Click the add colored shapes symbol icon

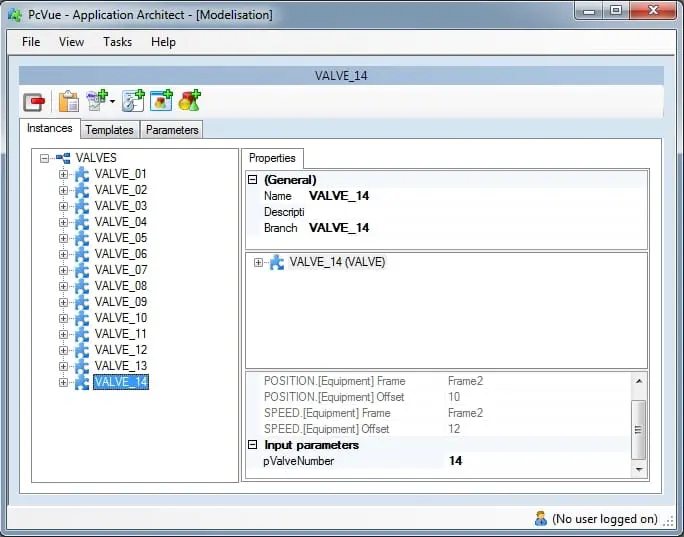pyautogui.click(x=190, y=101)
